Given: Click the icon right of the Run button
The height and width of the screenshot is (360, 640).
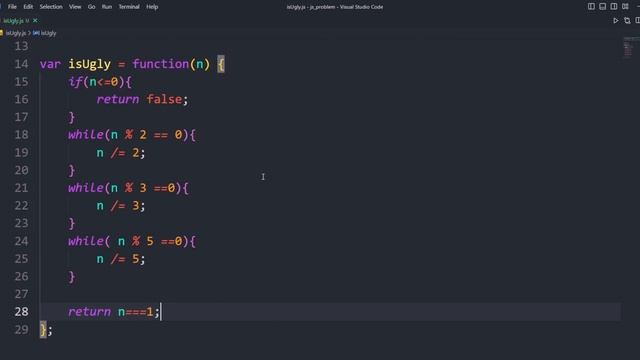Looking at the screenshot, I should click(627, 20).
